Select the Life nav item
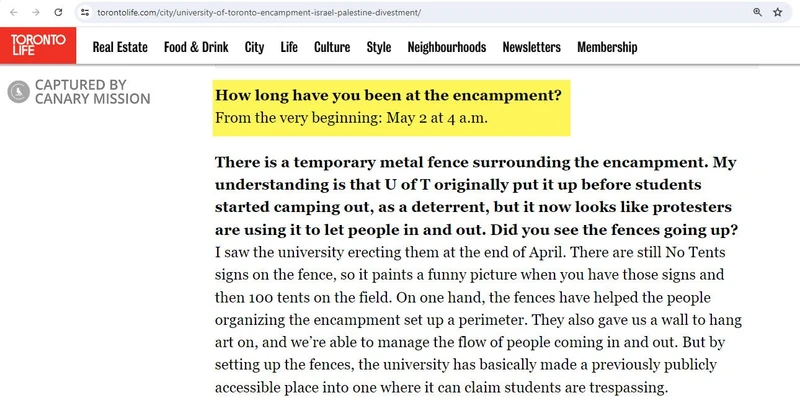The width and height of the screenshot is (800, 419). click(x=289, y=47)
